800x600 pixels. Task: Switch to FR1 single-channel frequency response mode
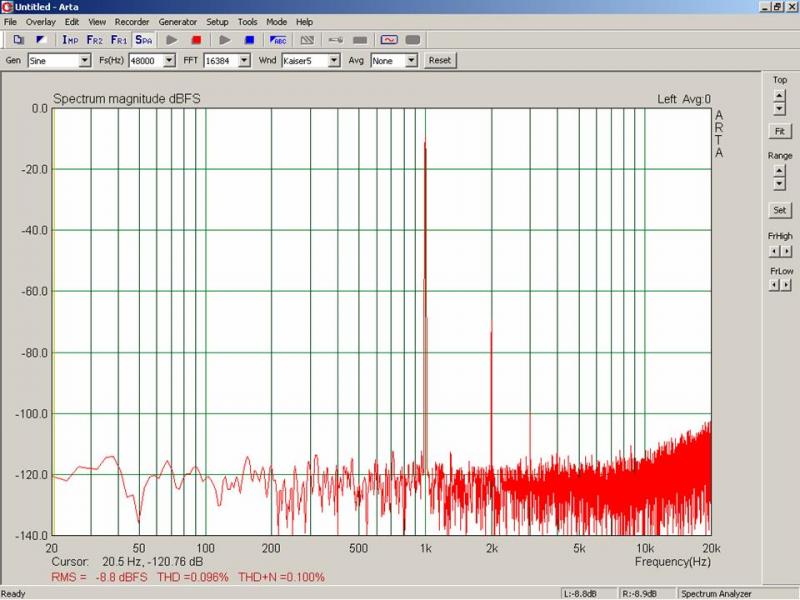click(x=119, y=40)
